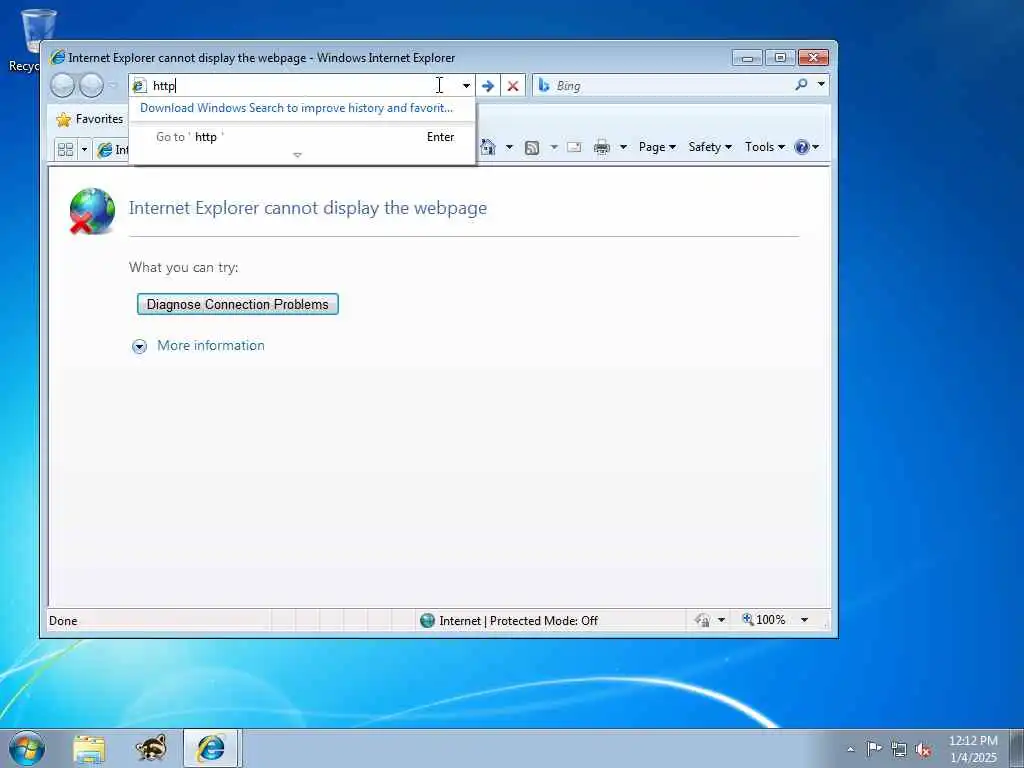Select the Internet Explorer taskbar button

pyautogui.click(x=212, y=748)
